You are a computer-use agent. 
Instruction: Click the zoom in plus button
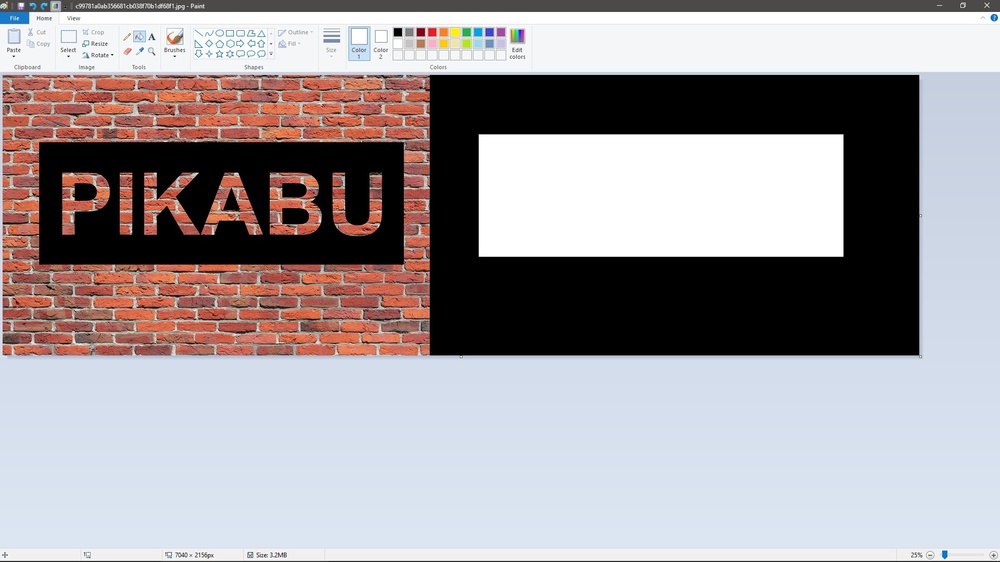click(x=993, y=555)
